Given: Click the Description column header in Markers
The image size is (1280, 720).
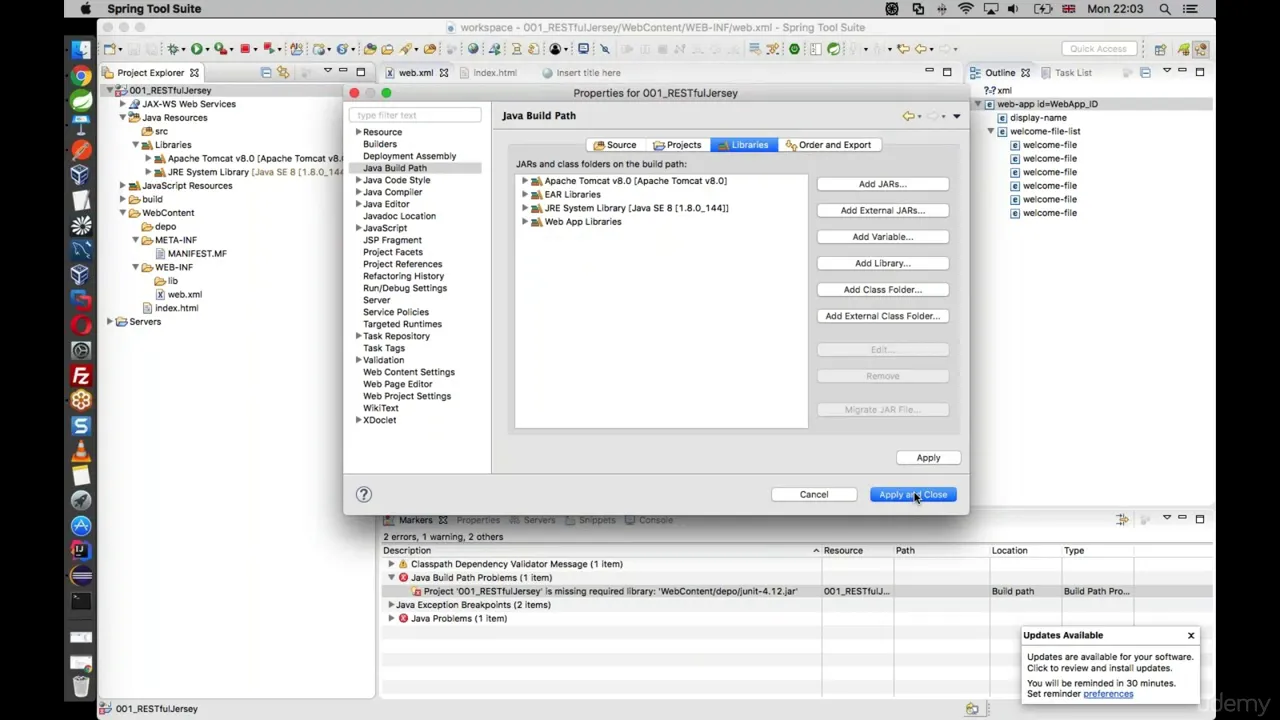Looking at the screenshot, I should point(601,551).
